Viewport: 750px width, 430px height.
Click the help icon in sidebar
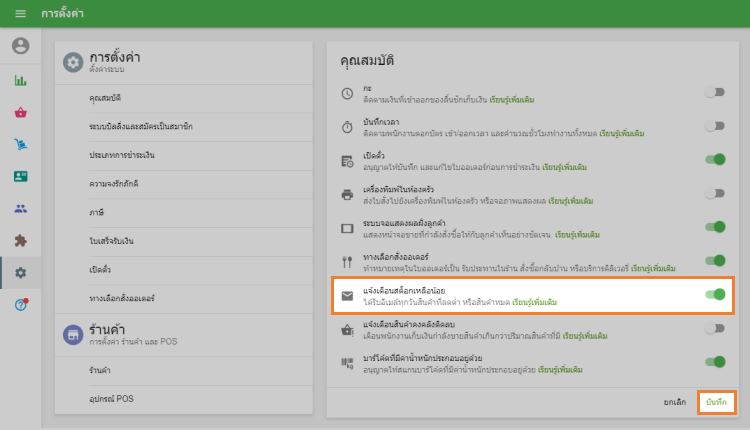(20, 304)
